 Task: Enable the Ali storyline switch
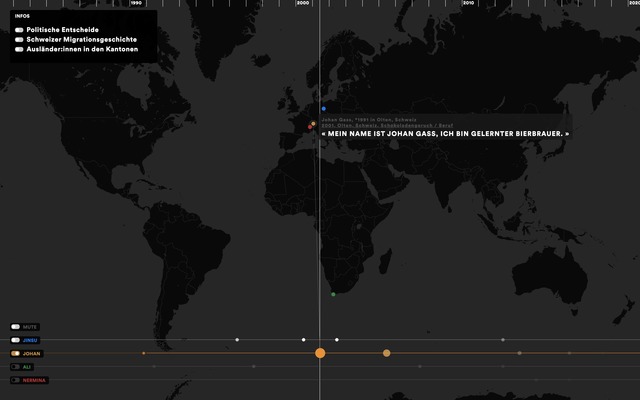(x=16, y=367)
